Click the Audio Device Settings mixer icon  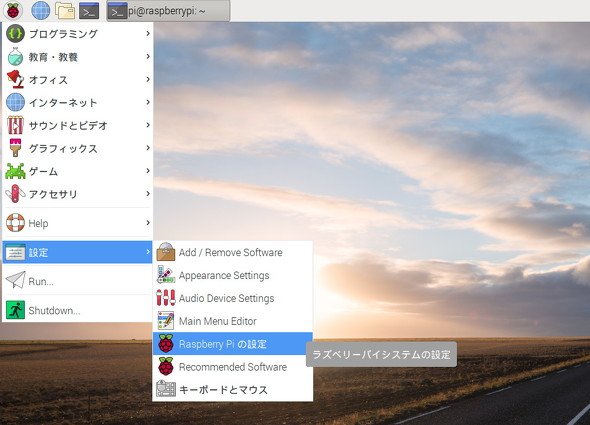point(166,298)
